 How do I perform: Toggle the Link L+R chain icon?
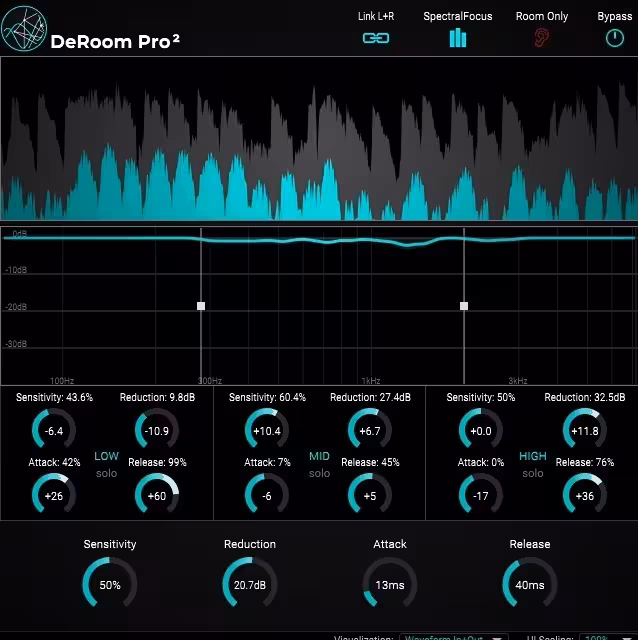(376, 38)
